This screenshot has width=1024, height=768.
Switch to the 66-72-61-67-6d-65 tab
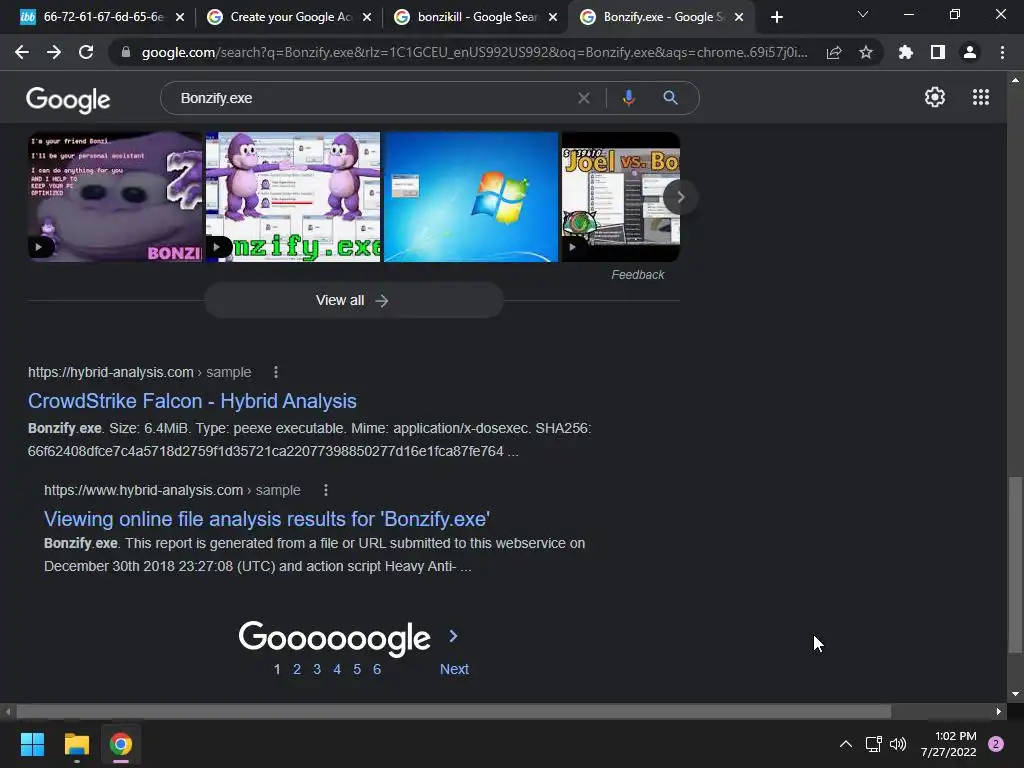coord(101,17)
